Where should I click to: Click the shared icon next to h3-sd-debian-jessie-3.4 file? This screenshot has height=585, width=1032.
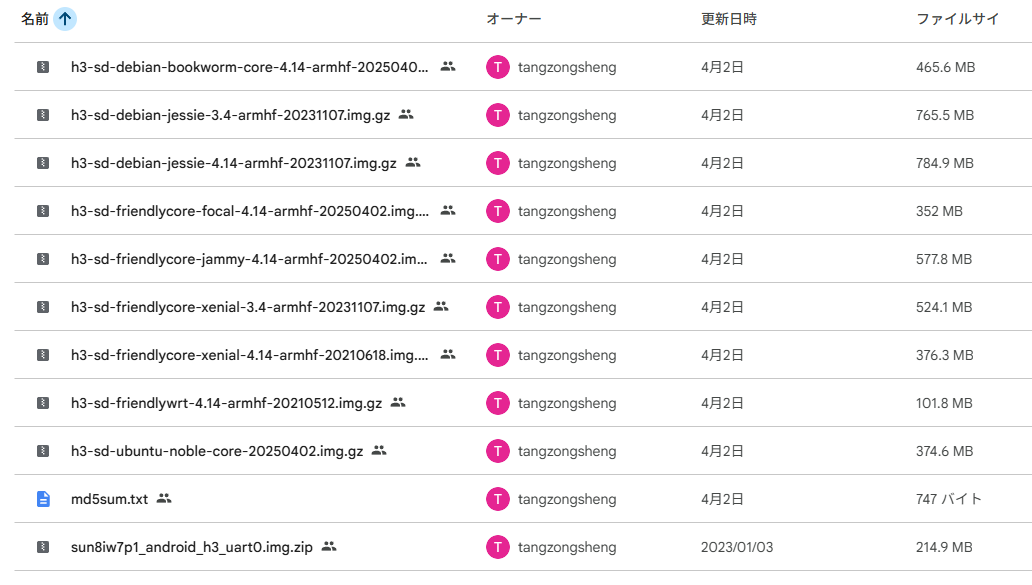click(406, 115)
